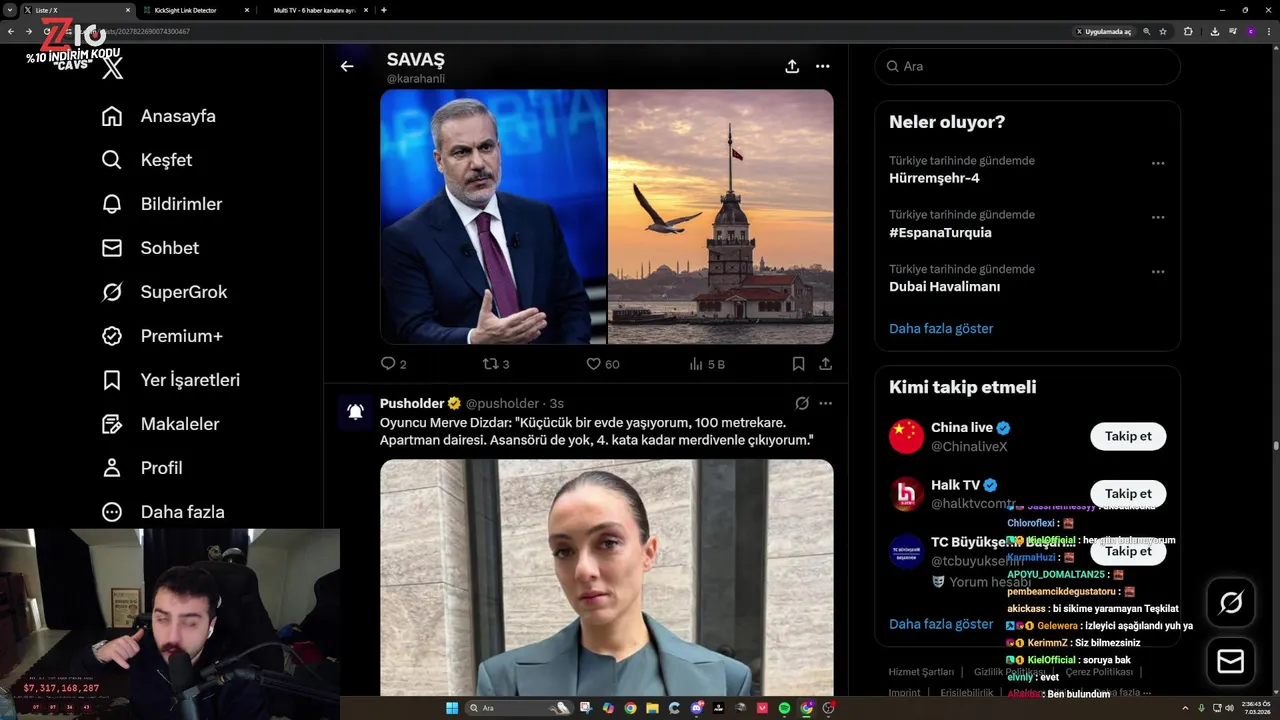Expand Daha fazla menu in sidebar
Screen dimensions: 1280x720
click(x=163, y=512)
